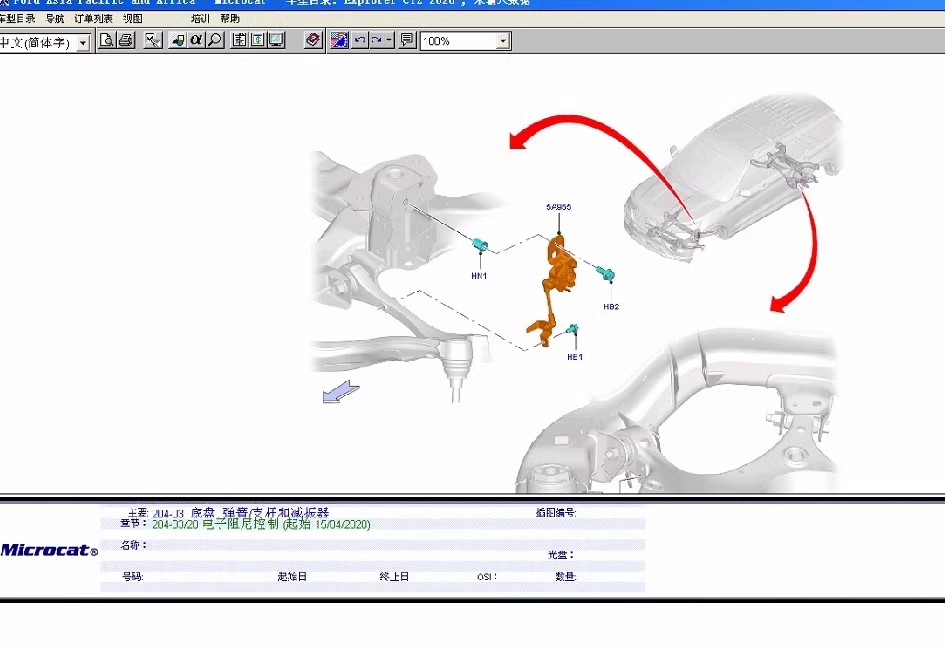Select the HN1 callout in the diagram
Screen dimensions: 945x648
pos(479,276)
